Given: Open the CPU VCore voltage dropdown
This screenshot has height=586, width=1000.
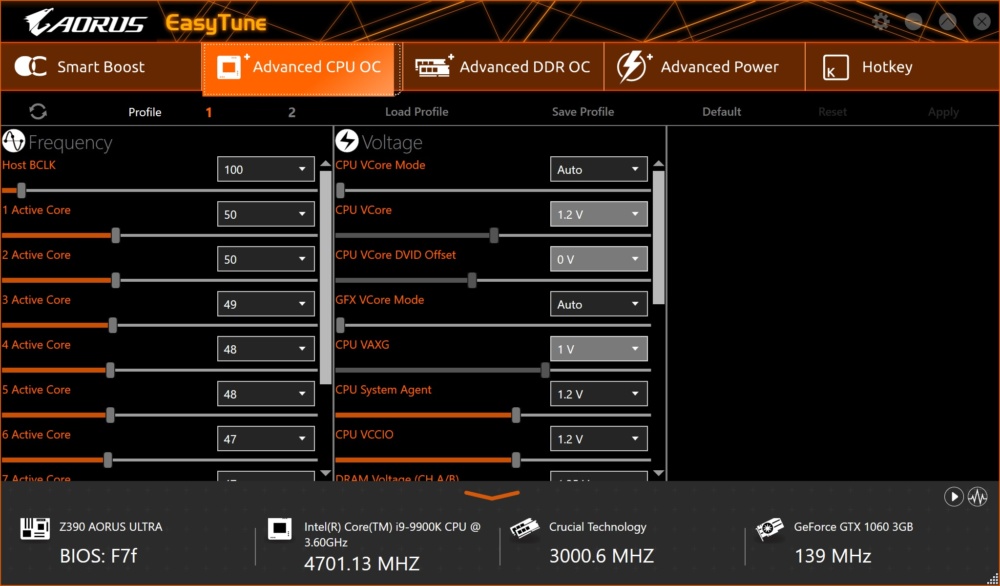Looking at the screenshot, I should pyautogui.click(x=599, y=214).
